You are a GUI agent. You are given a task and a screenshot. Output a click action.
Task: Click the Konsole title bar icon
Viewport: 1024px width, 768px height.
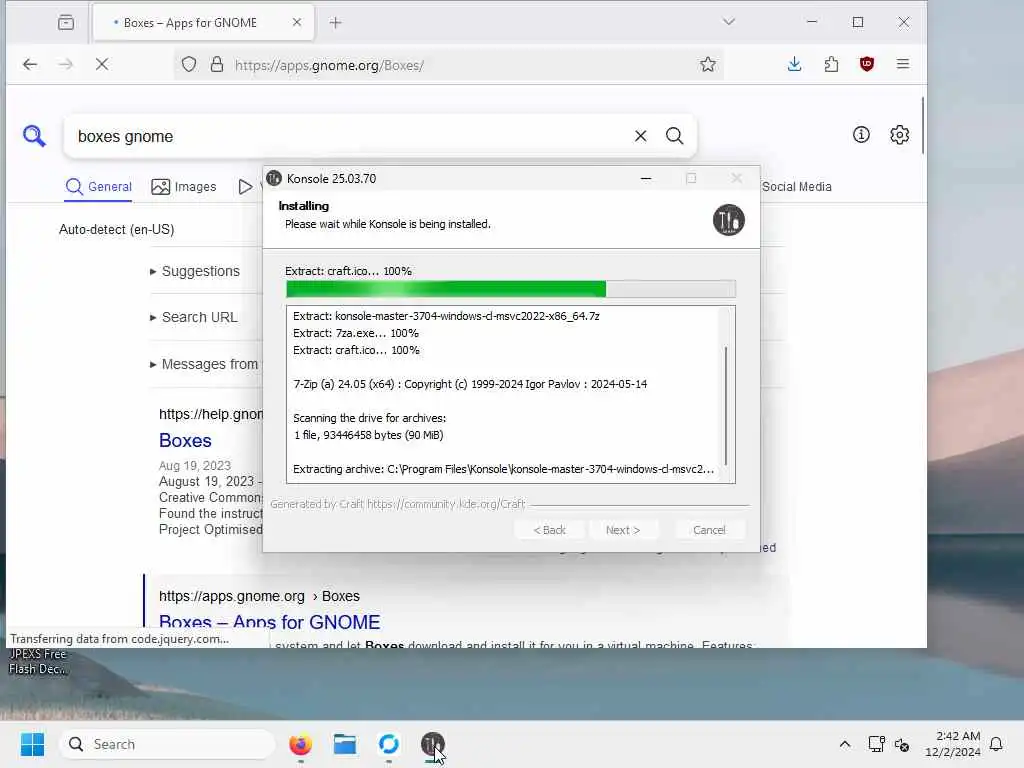click(274, 178)
